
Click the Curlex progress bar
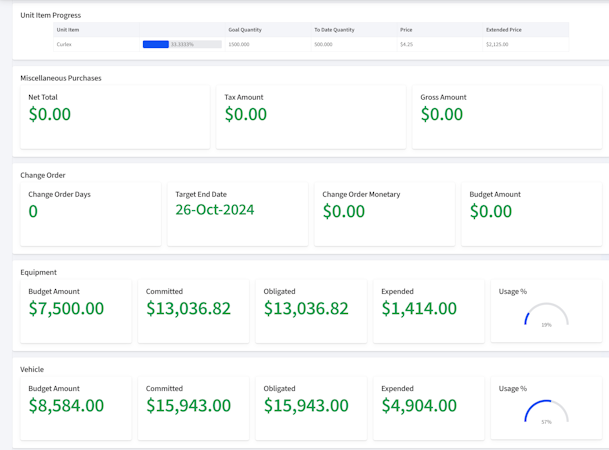[x=182, y=44]
